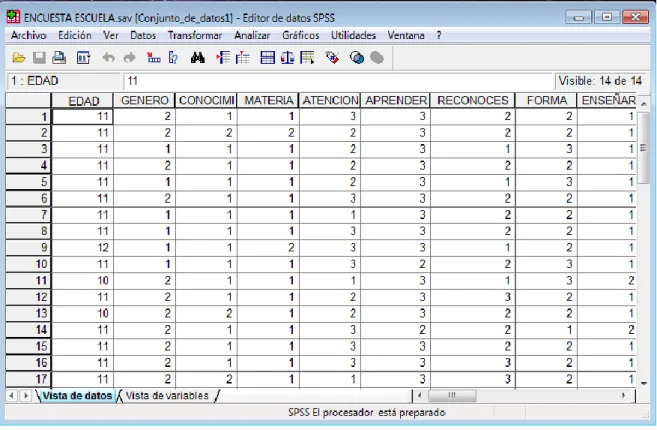Select row header 17
657x430 pixels.
tap(28, 379)
